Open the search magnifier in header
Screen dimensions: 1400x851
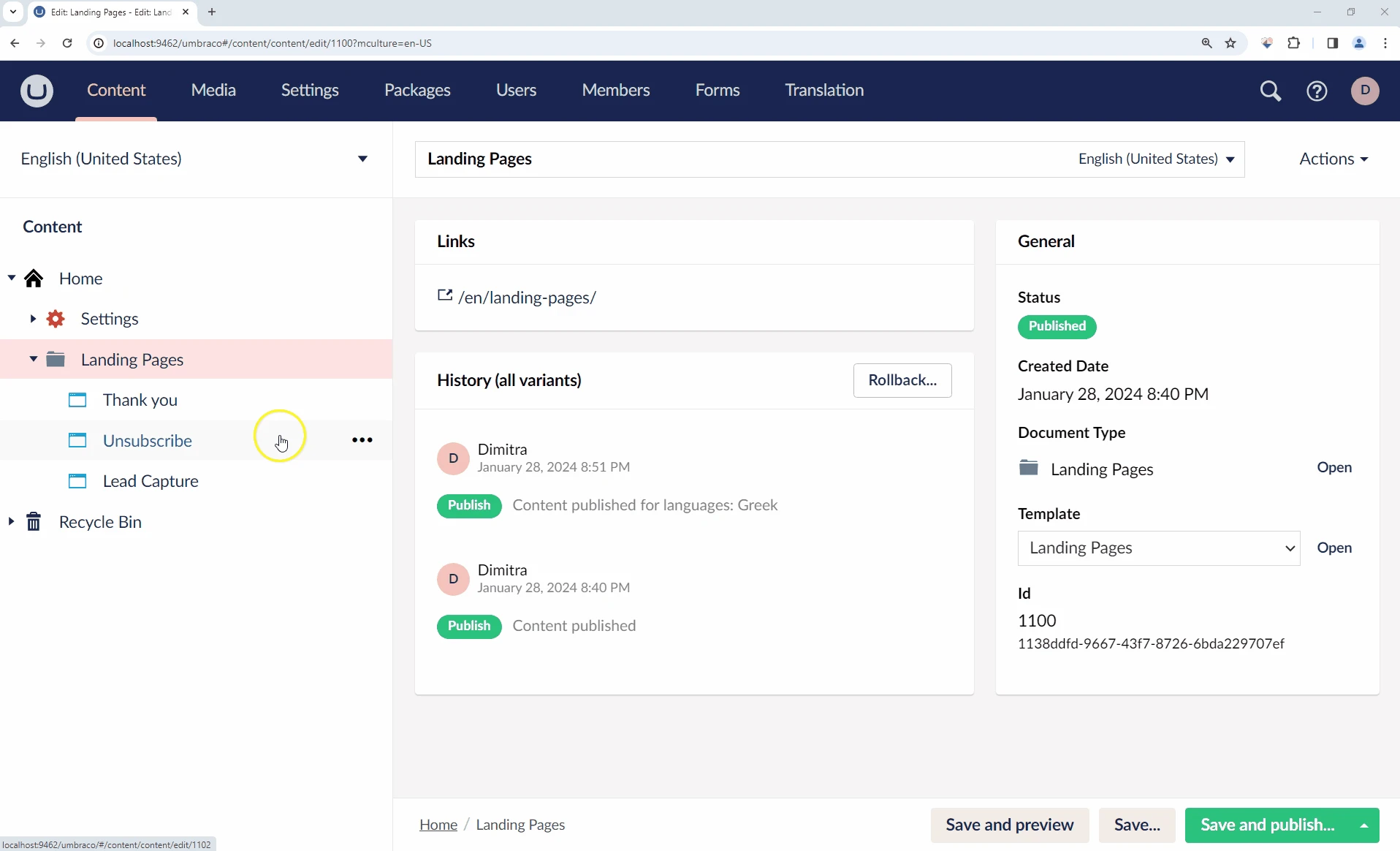[x=1271, y=91]
